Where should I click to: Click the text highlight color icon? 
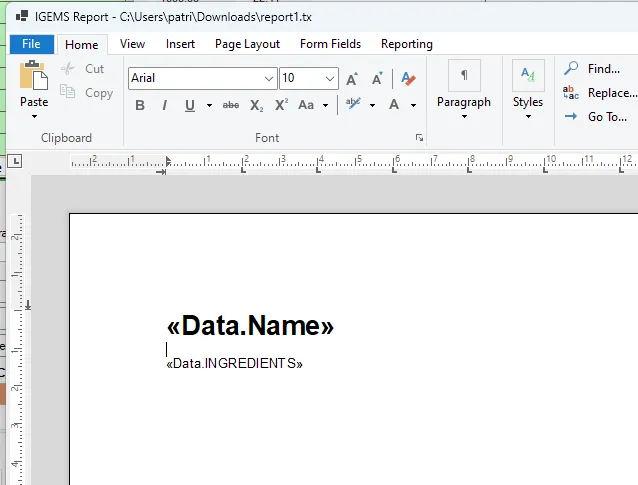(x=353, y=104)
